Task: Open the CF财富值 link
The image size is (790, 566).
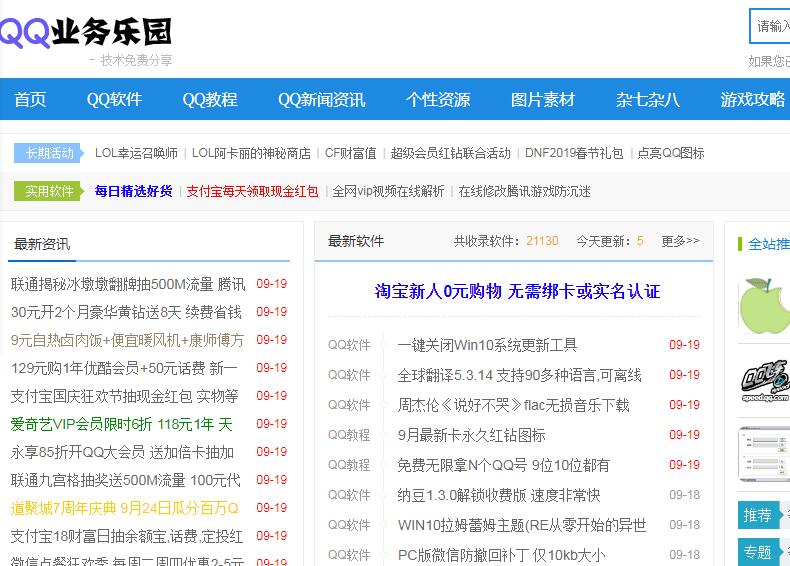Action: click(x=350, y=153)
